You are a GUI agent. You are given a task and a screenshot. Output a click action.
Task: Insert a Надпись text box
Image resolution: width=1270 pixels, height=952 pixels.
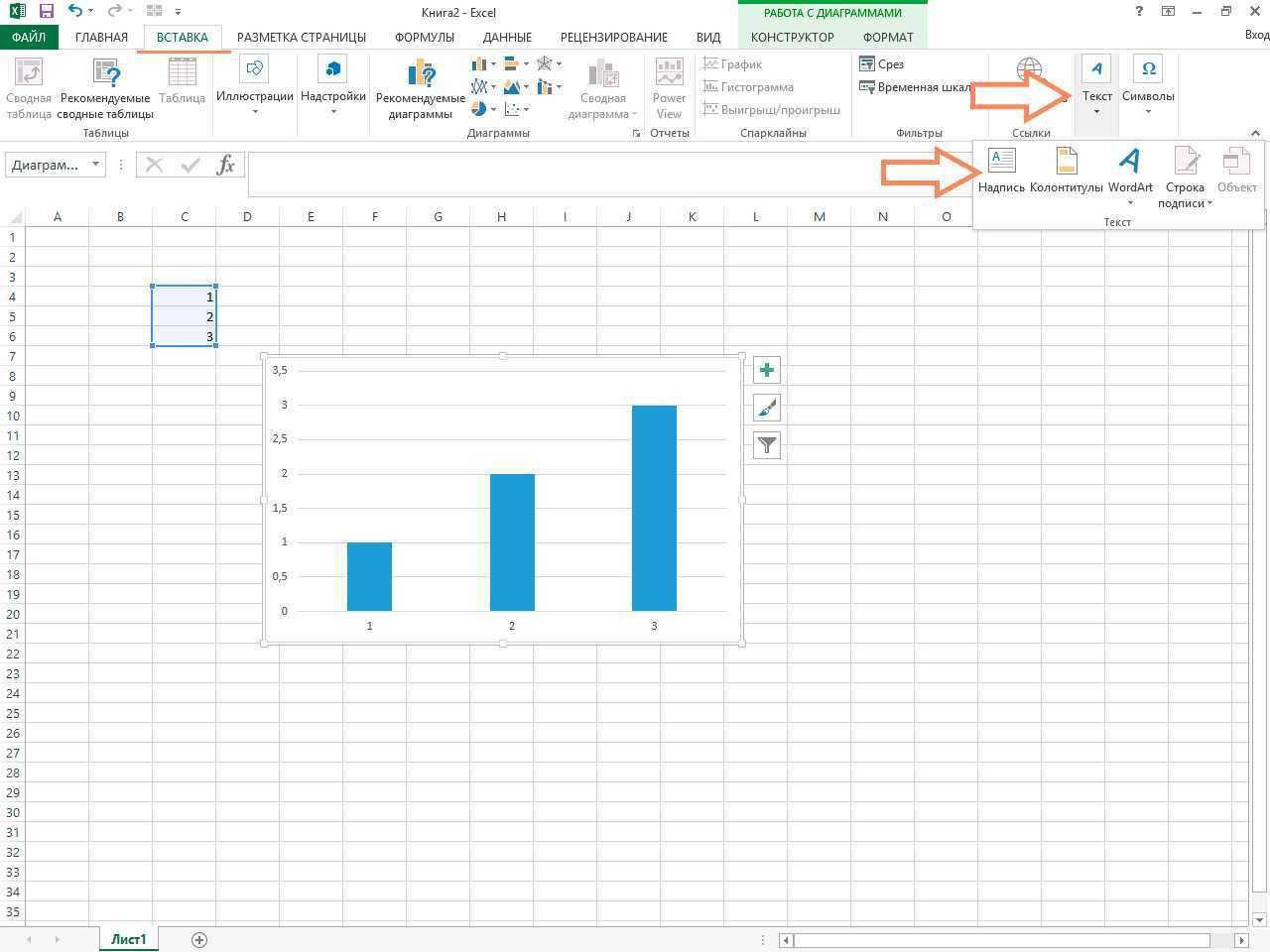(1001, 170)
